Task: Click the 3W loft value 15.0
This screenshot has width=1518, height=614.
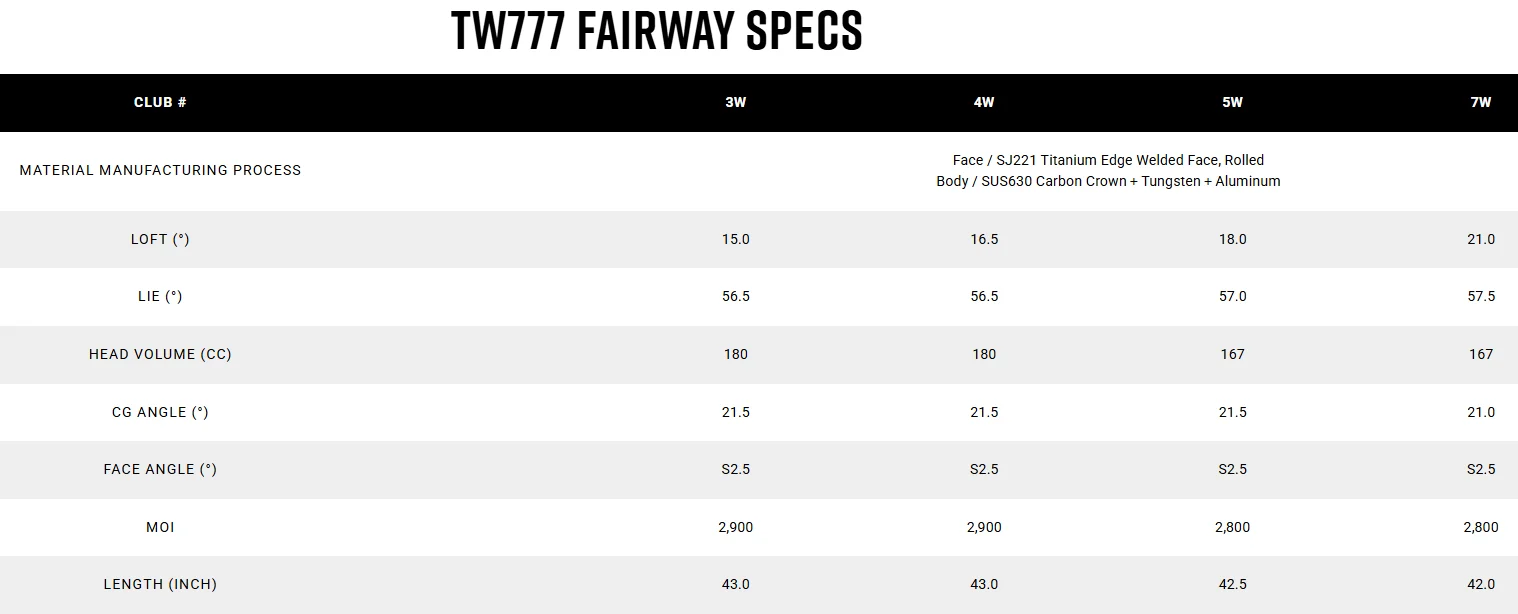Action: (736, 239)
